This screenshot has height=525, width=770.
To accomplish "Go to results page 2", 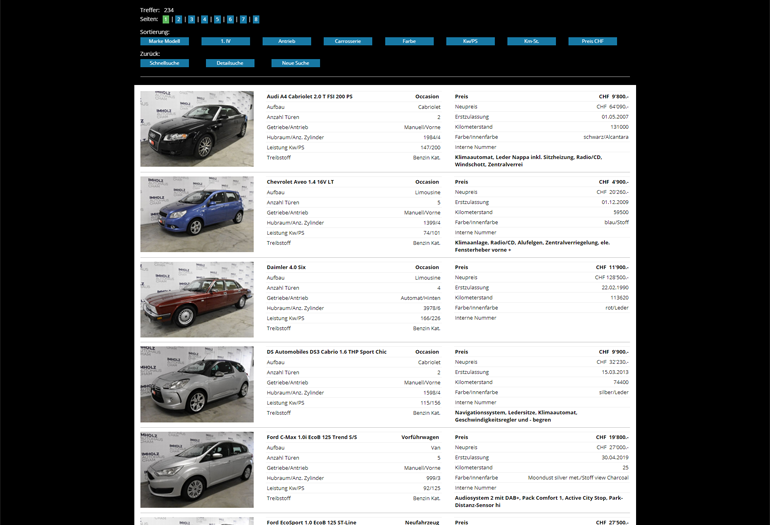I will tap(179, 19).
